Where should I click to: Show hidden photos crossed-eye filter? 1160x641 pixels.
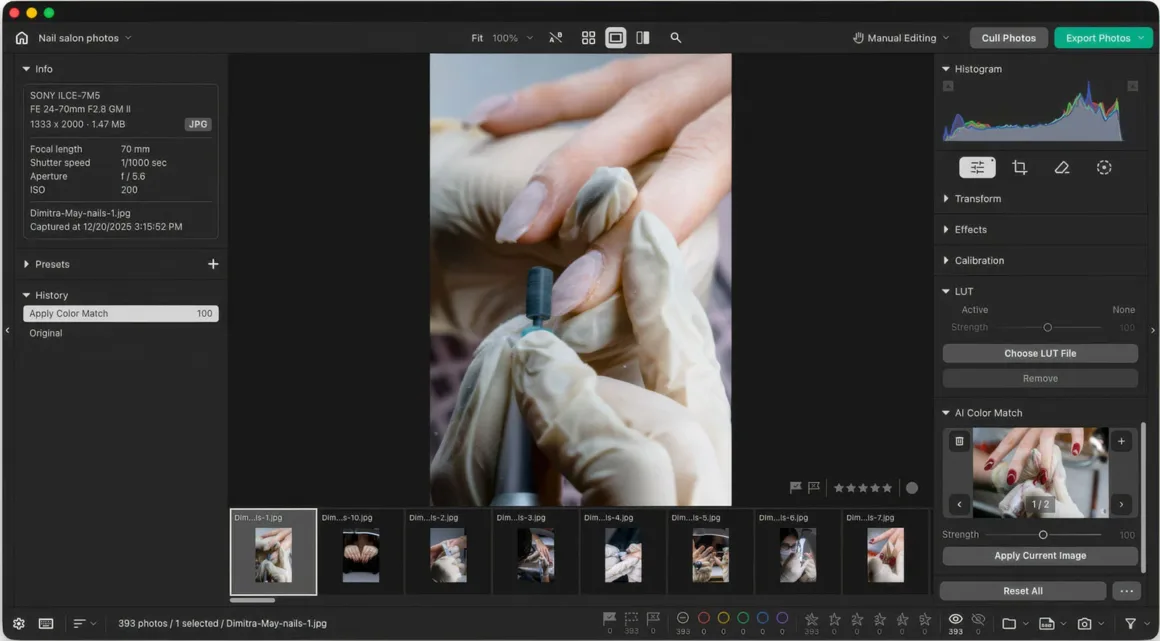978,620
